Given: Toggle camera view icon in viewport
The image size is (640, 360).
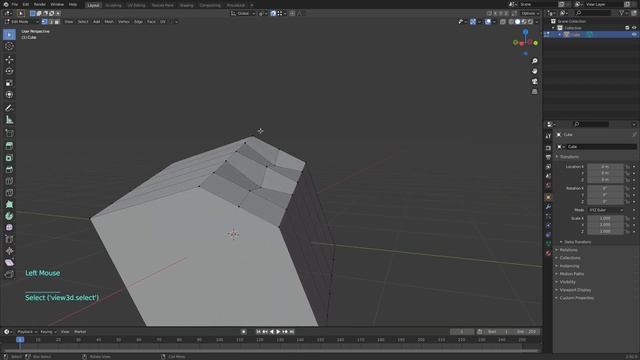Looking at the screenshot, I should coord(534,81).
